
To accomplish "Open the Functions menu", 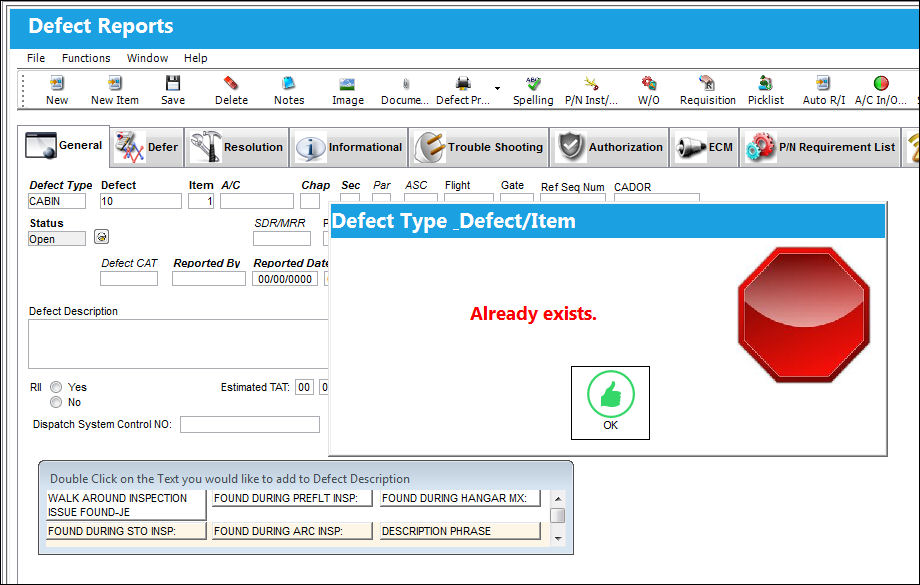I will tap(86, 58).
